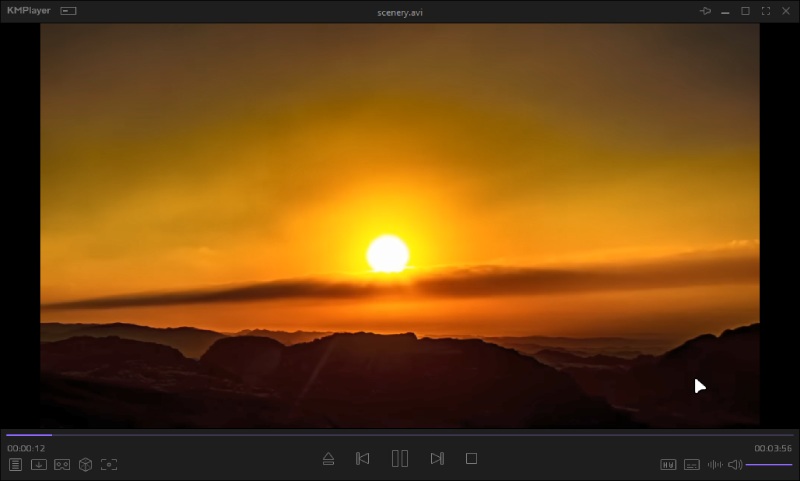Adjust the volume slider
Image resolution: width=800 pixels, height=481 pixels.
769,464
